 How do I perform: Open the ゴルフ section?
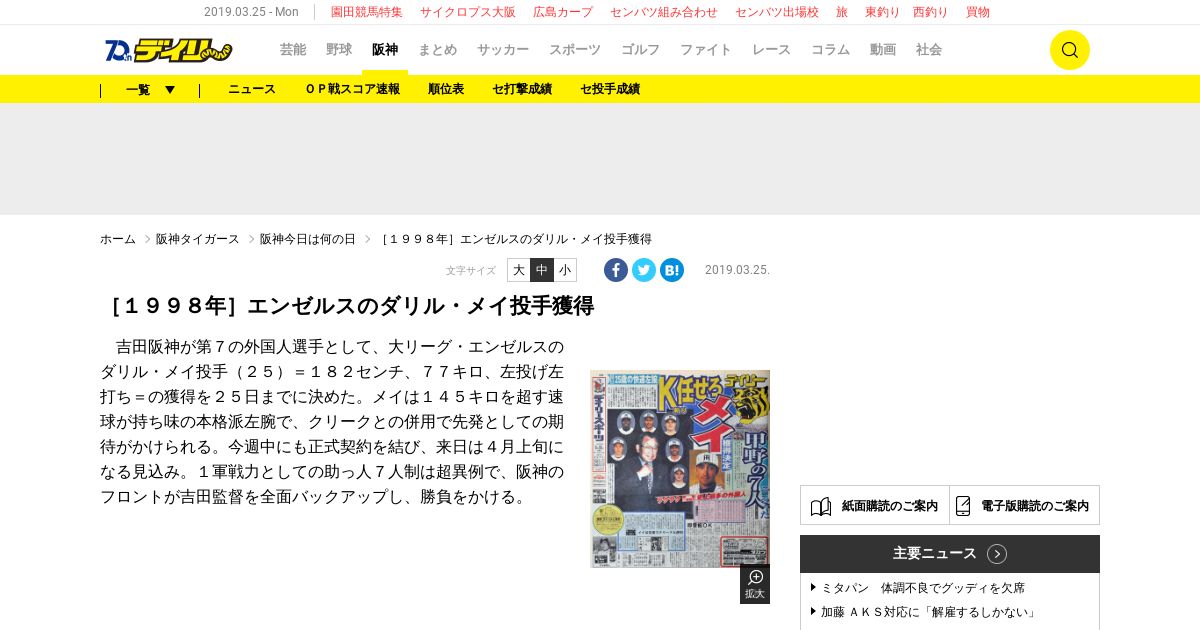640,50
